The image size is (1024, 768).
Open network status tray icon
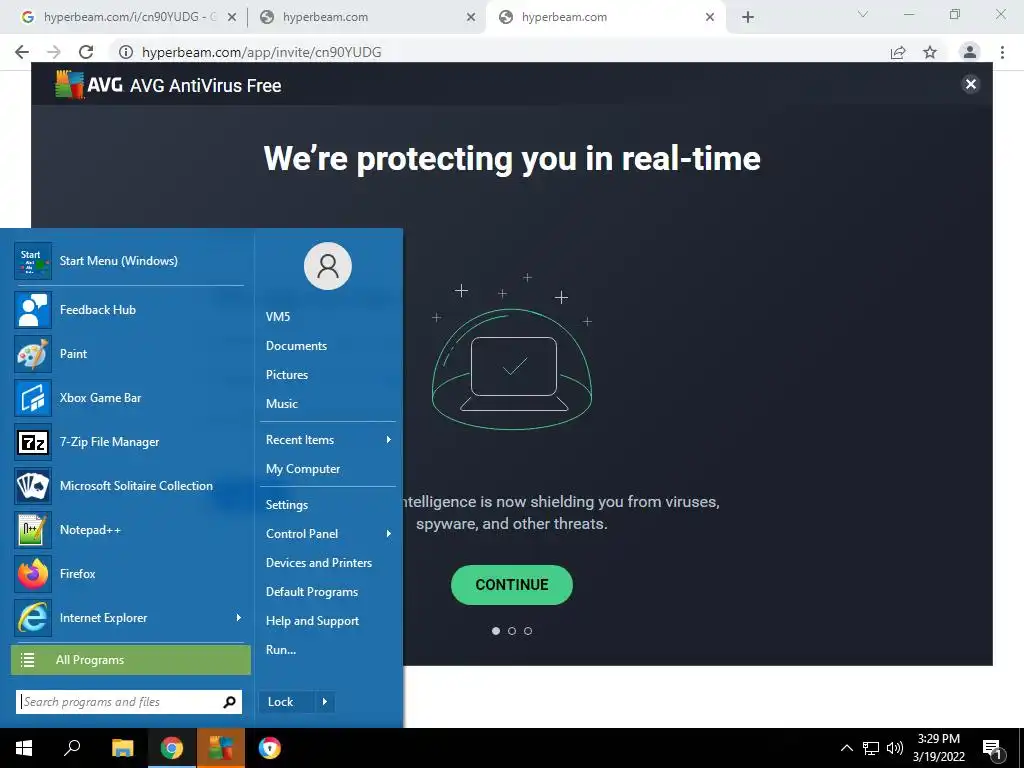871,748
